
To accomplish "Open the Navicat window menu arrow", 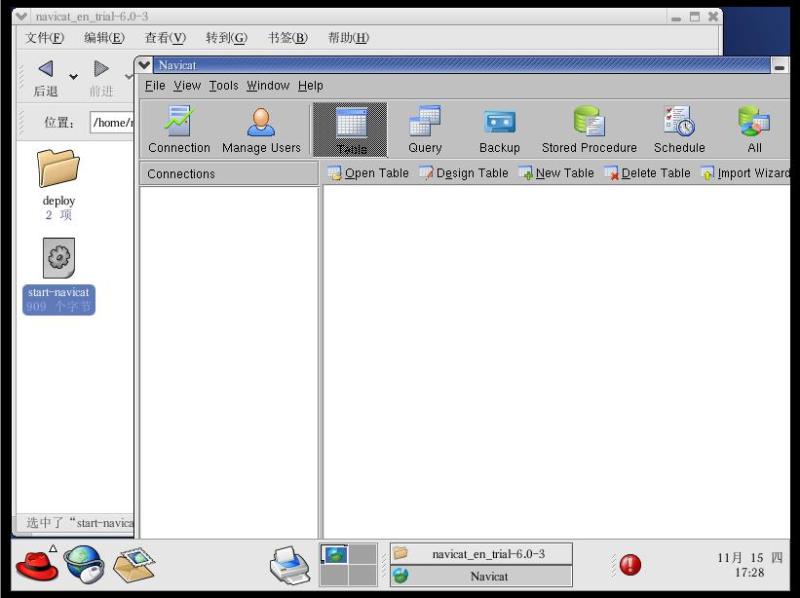I will tap(146, 65).
